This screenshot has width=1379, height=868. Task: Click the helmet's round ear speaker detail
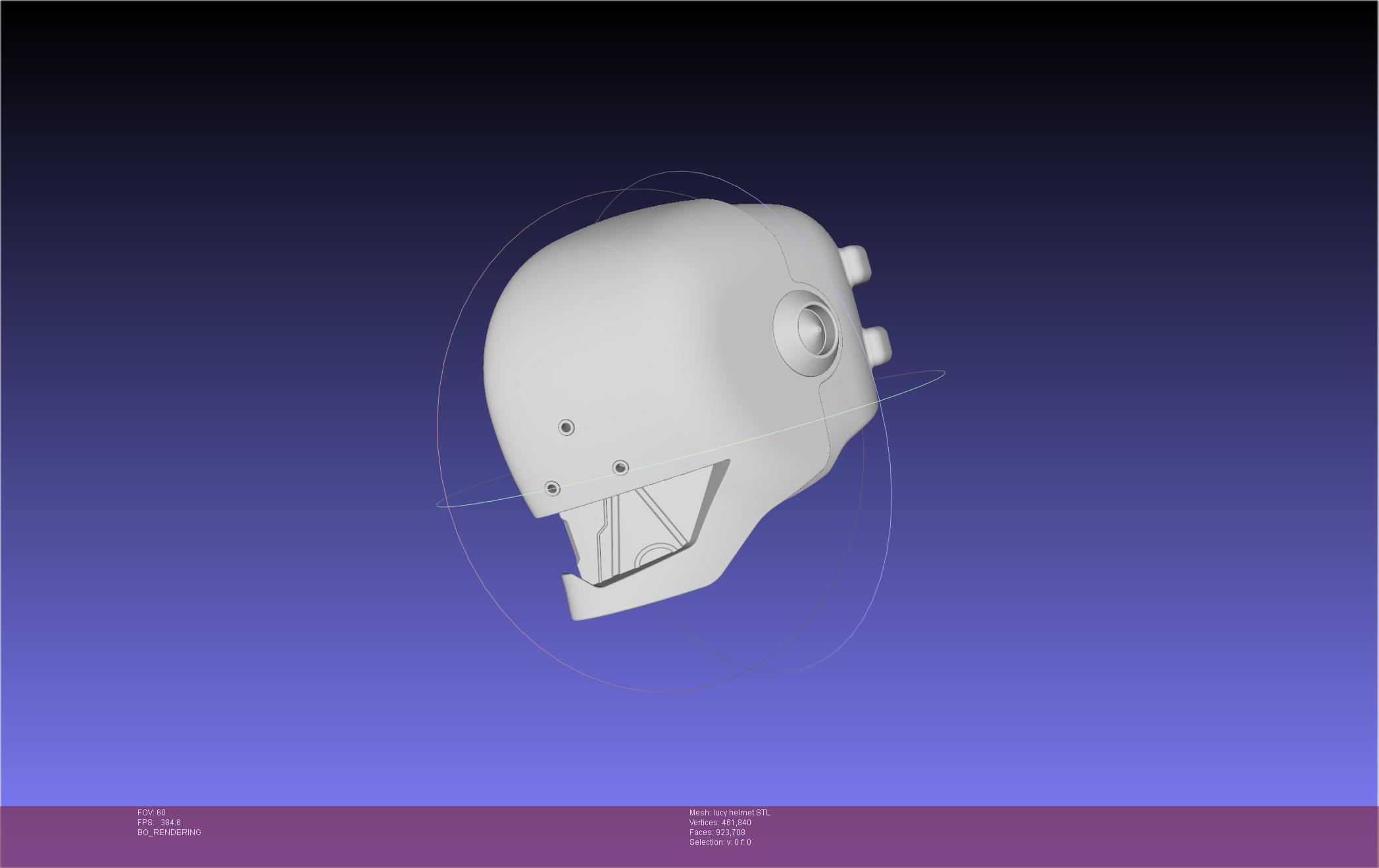pos(808,333)
